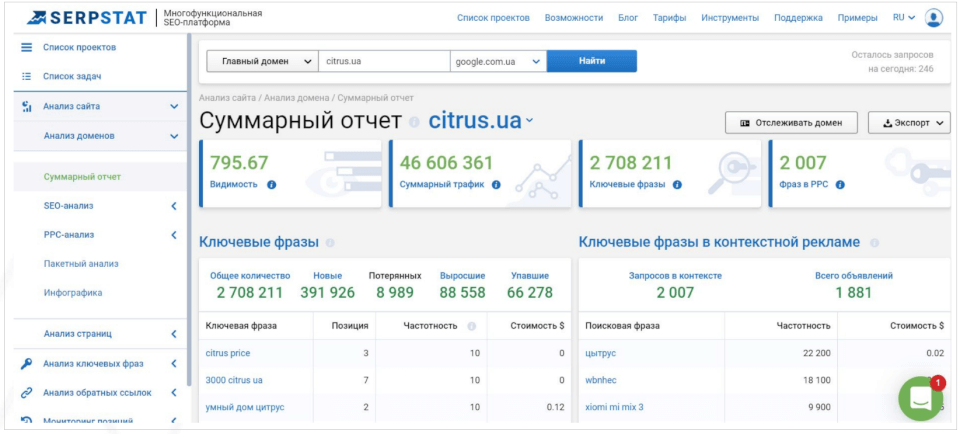Open the 3000 citrus ua keyword link
Image resolution: width=960 pixels, height=434 pixels.
point(234,380)
